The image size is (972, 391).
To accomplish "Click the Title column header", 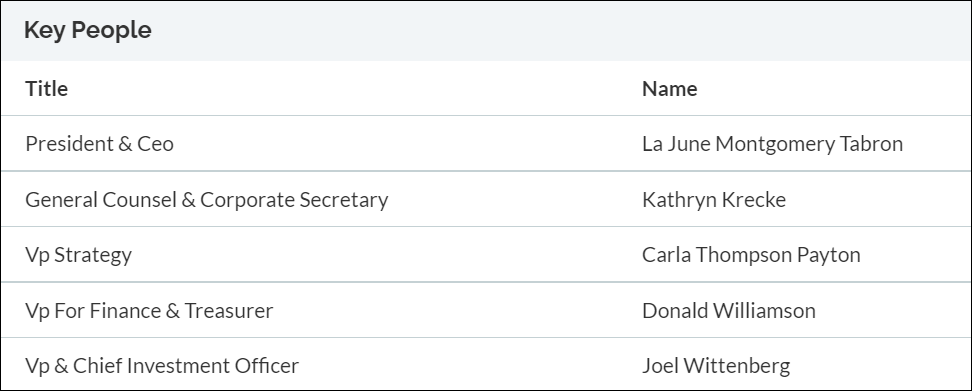I will tap(46, 89).
